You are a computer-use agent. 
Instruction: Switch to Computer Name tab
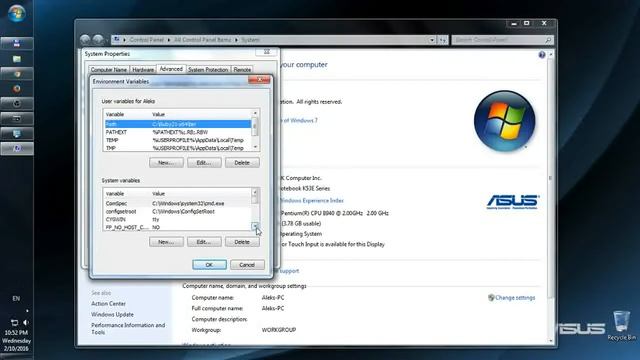coord(109,70)
